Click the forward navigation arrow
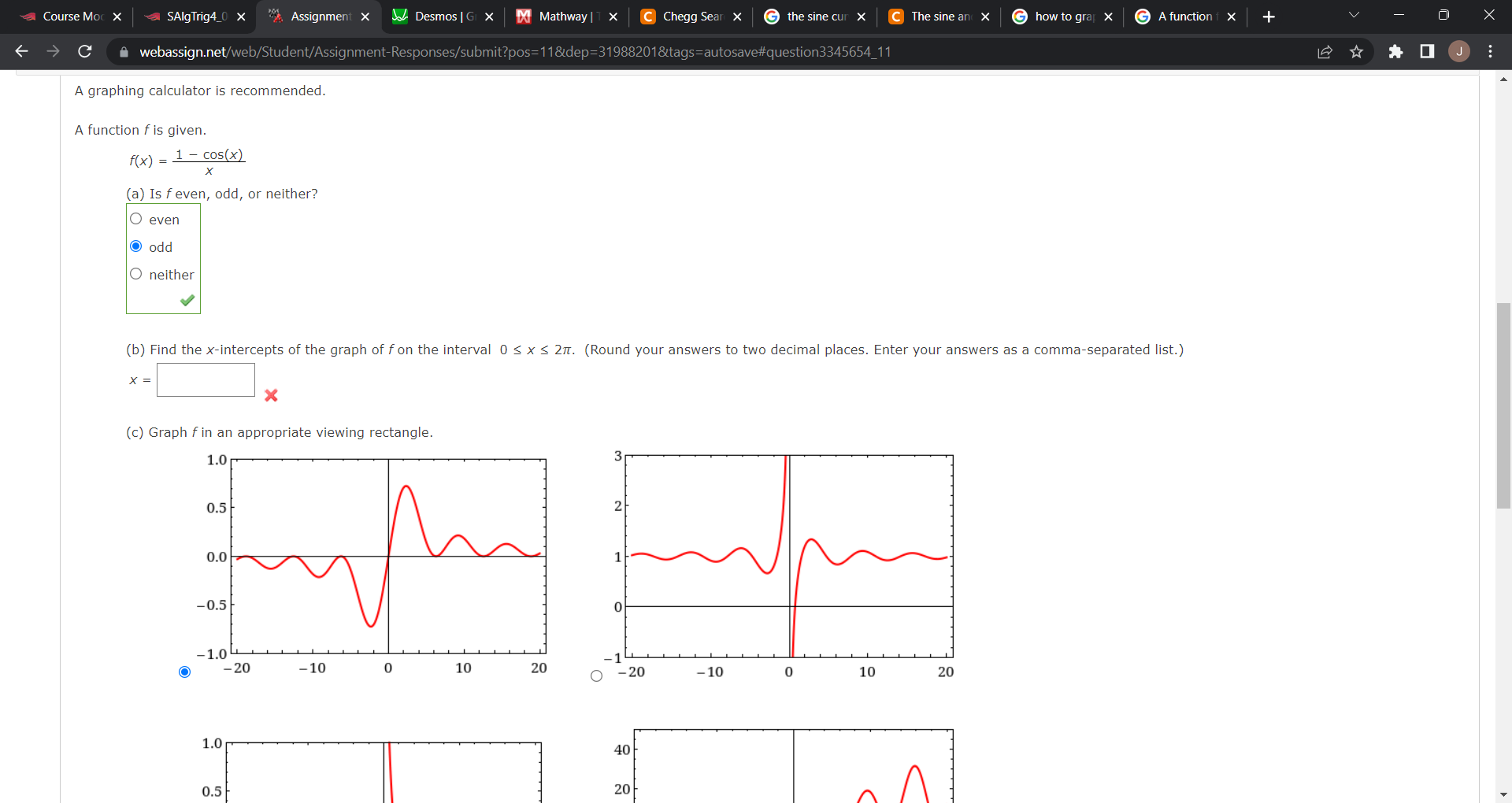Viewport: 1512px width, 803px height. point(53,51)
